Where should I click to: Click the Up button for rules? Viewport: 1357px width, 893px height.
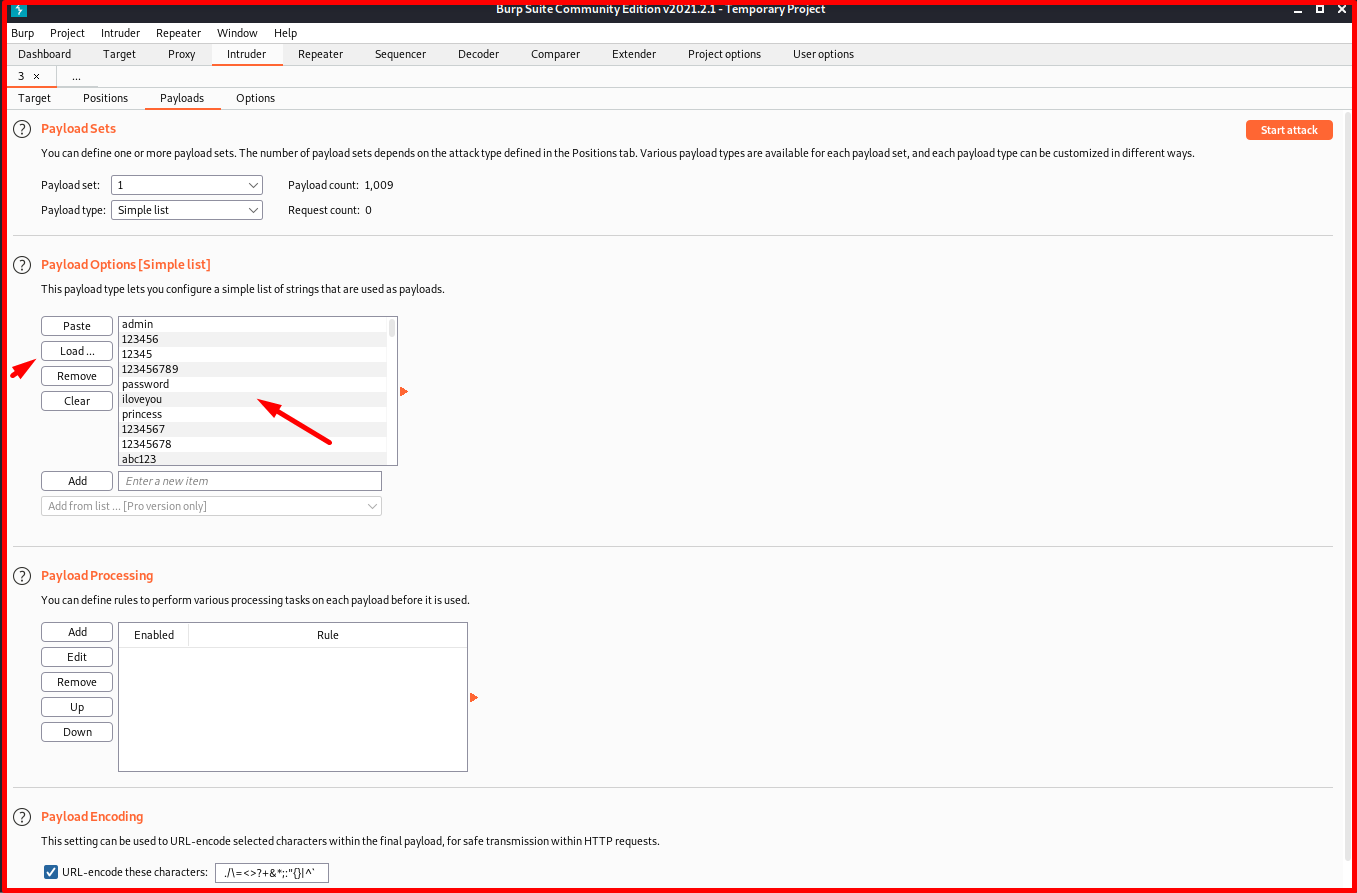(x=77, y=707)
